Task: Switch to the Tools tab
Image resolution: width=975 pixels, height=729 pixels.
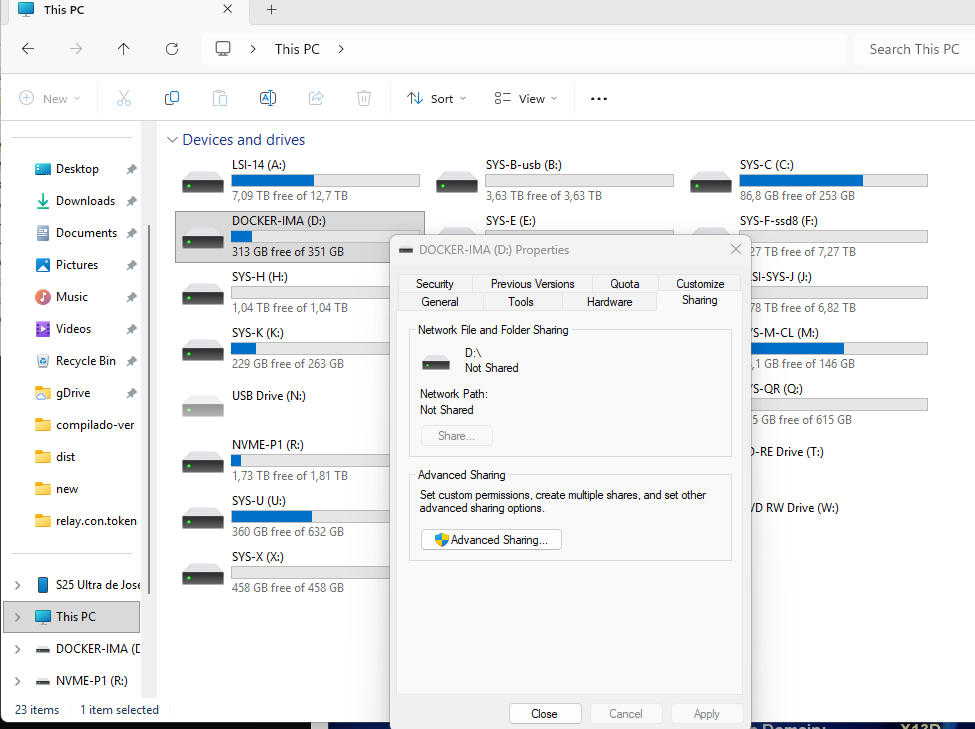Action: point(520,302)
